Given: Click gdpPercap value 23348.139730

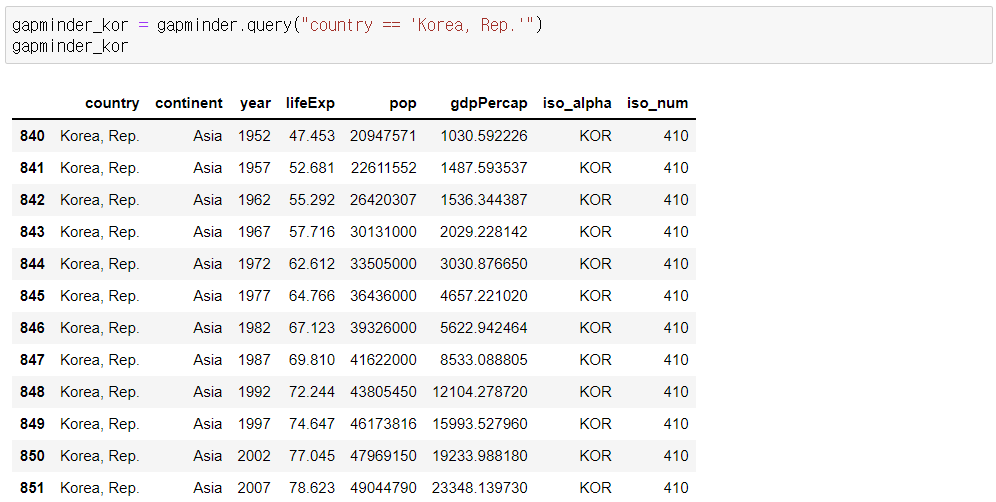Looking at the screenshot, I should coord(480,488).
